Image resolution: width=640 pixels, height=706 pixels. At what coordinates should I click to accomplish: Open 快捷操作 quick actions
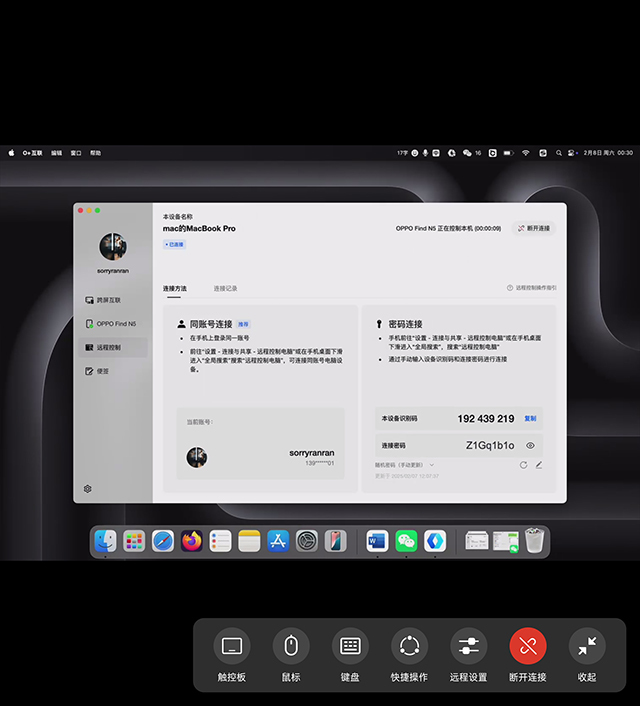point(409,646)
